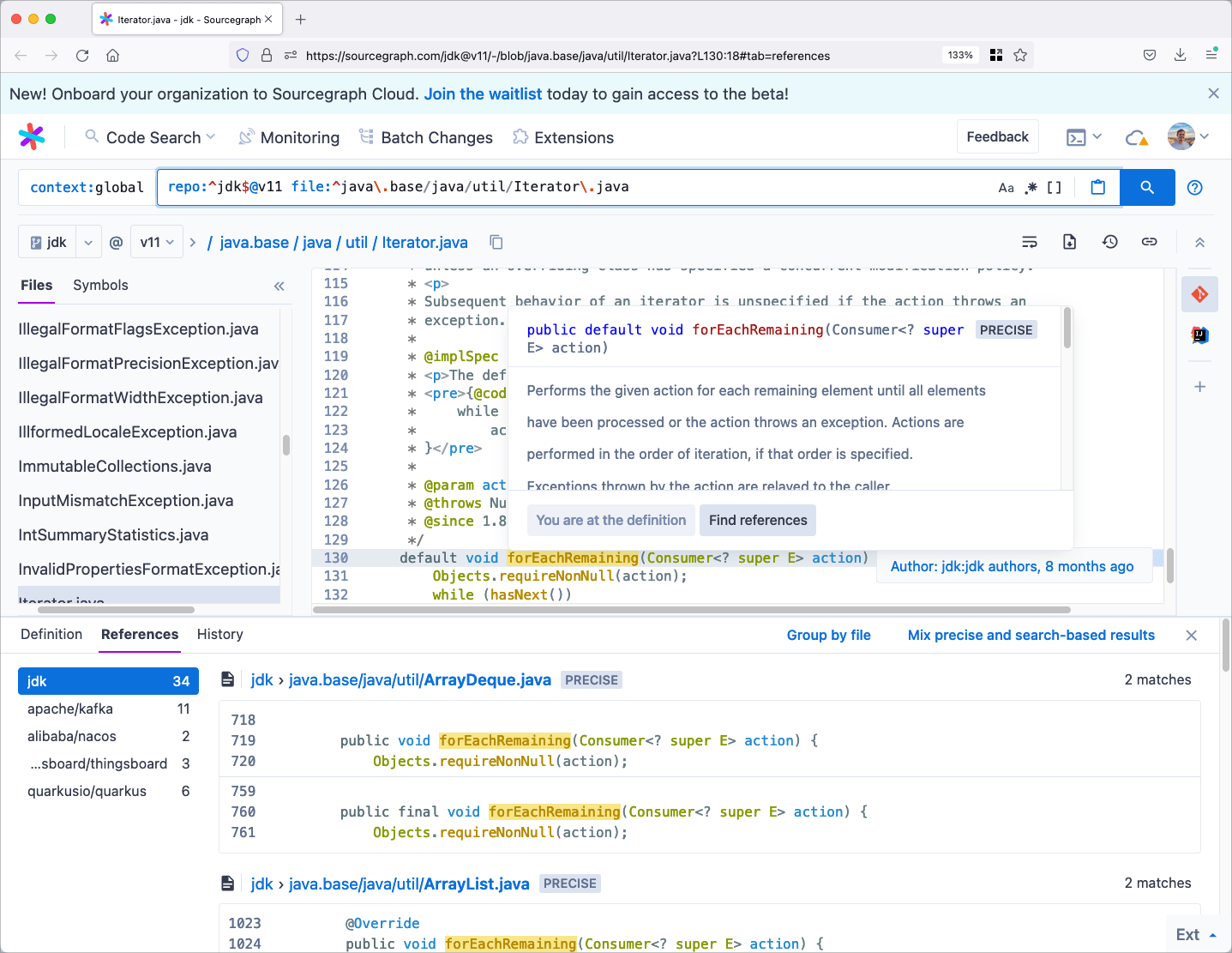This screenshot has height=953, width=1232.
Task: Open IllegalFormatFlagsException.java in file tree
Action: [x=138, y=329]
